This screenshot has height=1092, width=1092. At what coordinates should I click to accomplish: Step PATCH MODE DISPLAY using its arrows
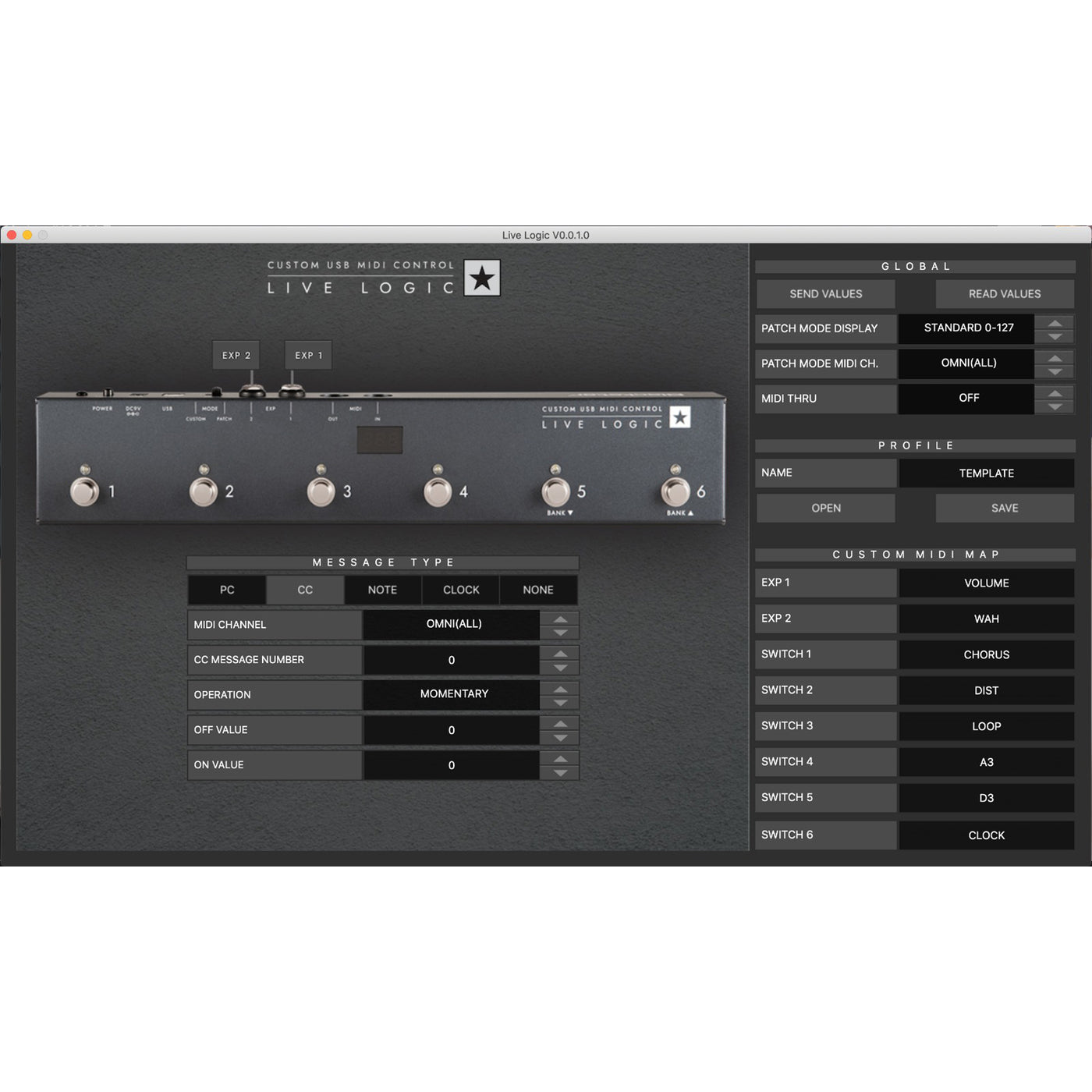pyautogui.click(x=1055, y=328)
